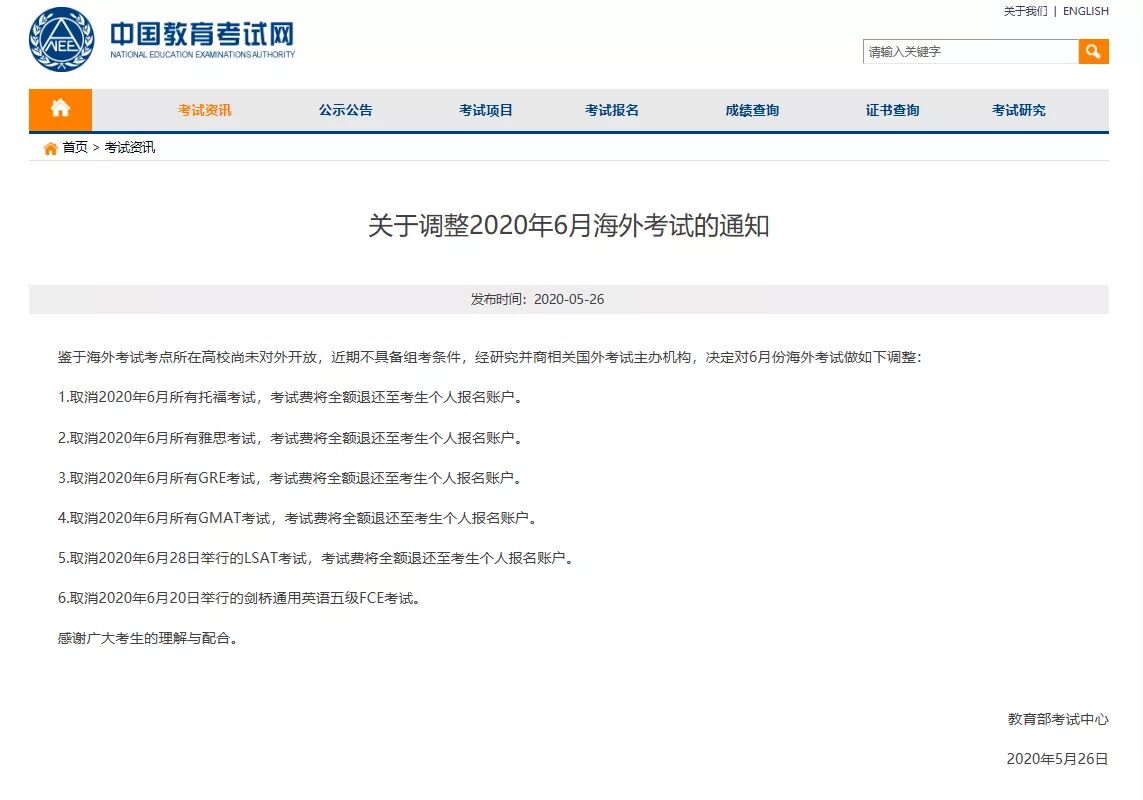The image size is (1143, 800).
Task: Click the intro paragraph starting 鉴于海外考试考点
Action: [x=490, y=357]
